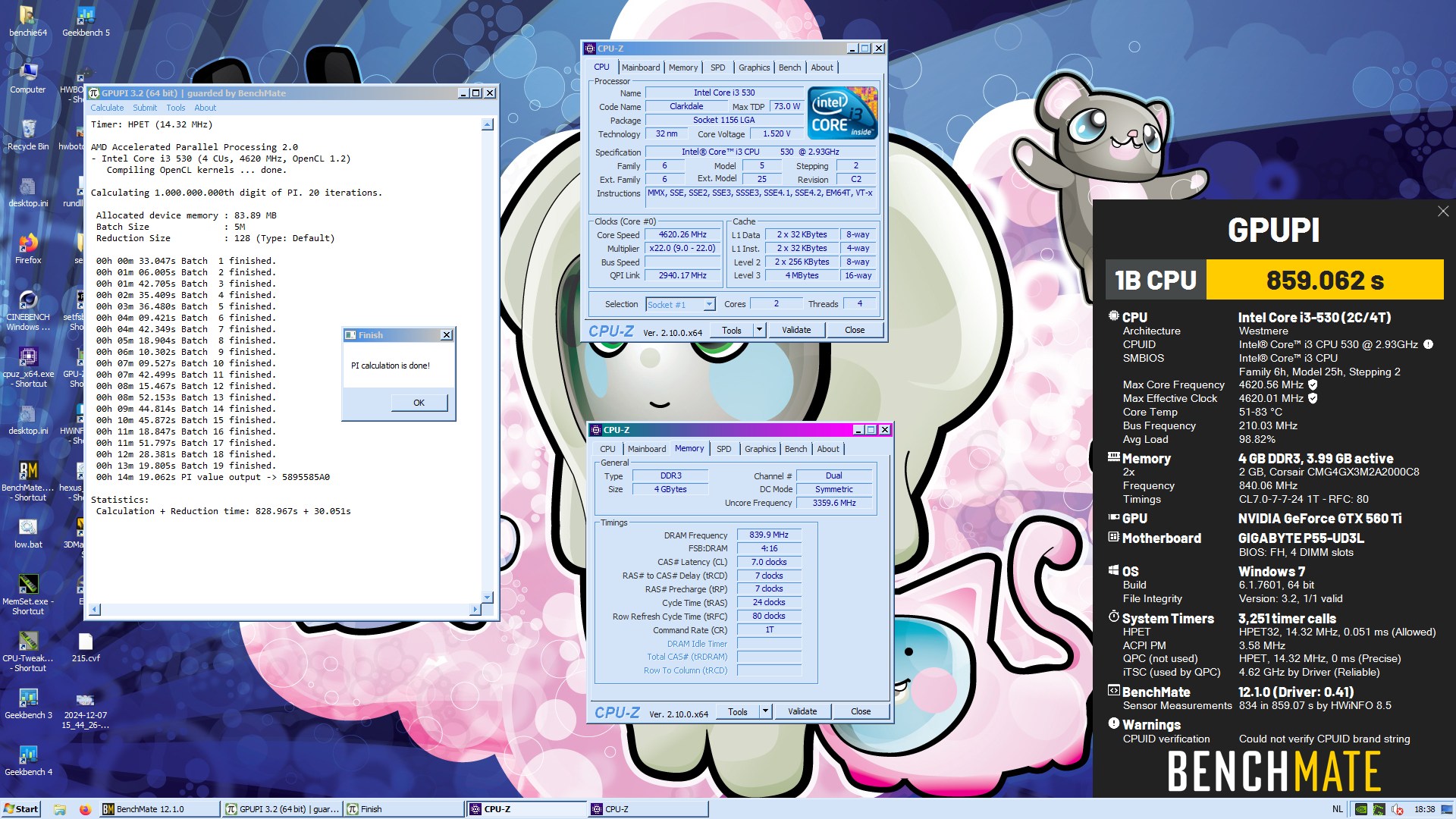
Task: Close the BenchMate GPUPI result panel
Action: click(1442, 212)
